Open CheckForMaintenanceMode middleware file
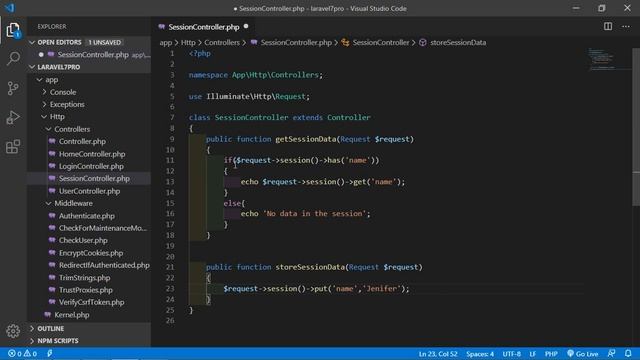The image size is (640, 360). (102, 228)
